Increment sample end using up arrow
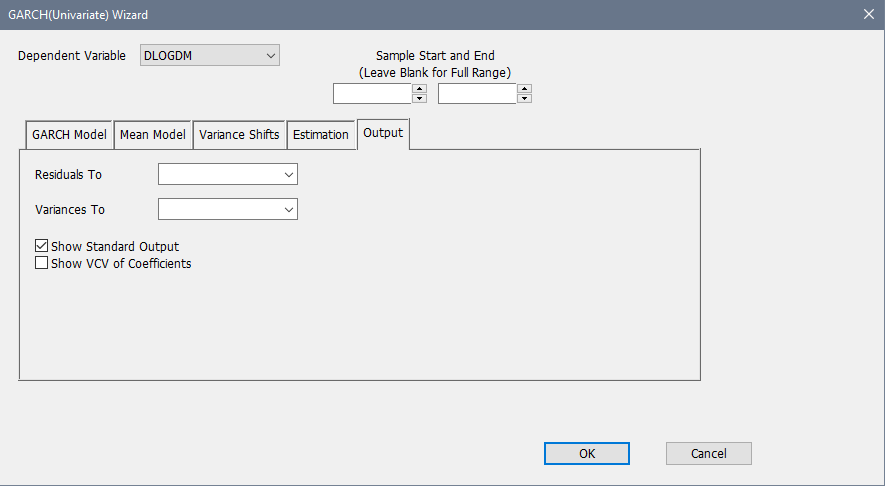 tap(525, 89)
